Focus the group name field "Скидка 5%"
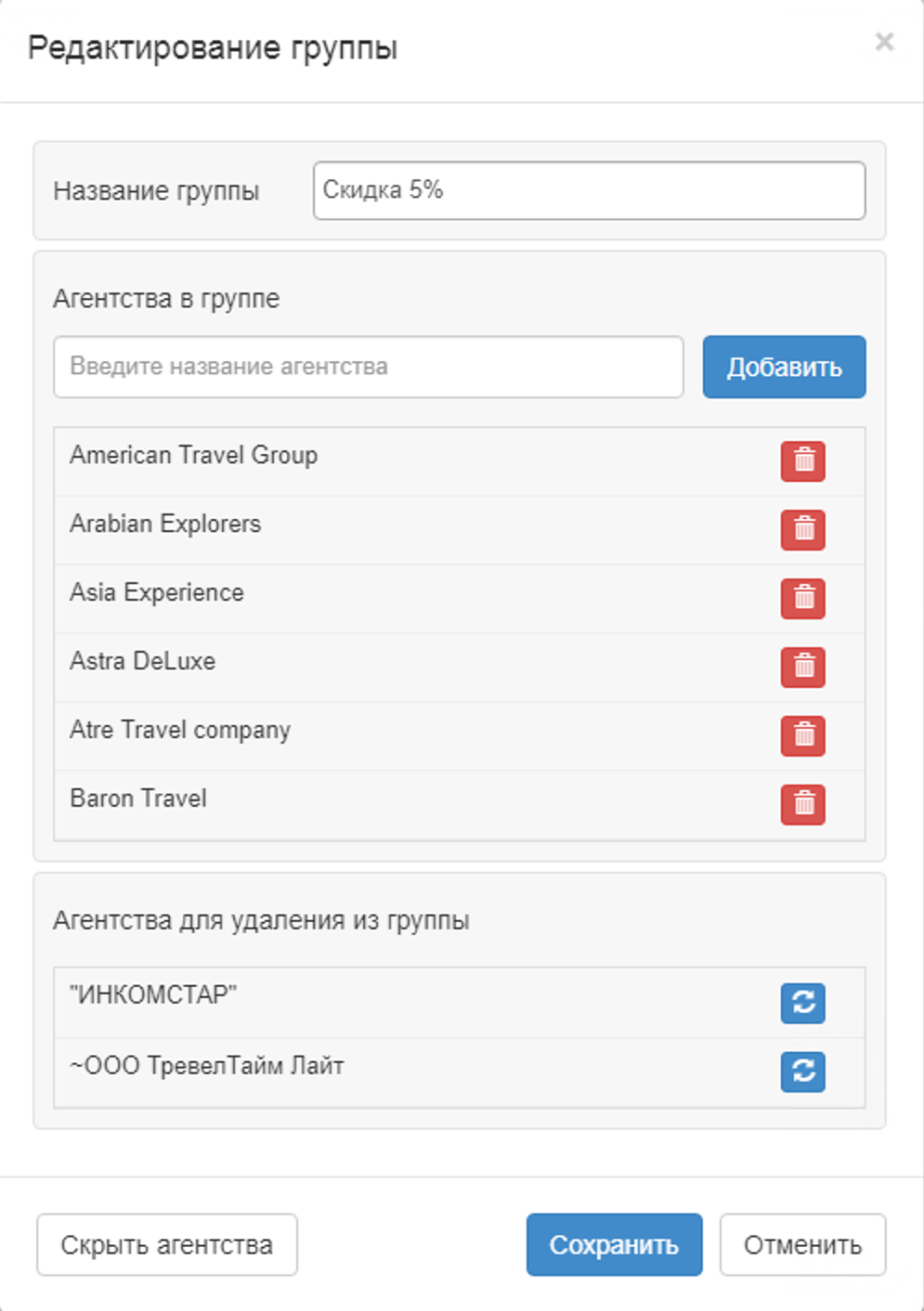This screenshot has width=924, height=1311. [589, 191]
